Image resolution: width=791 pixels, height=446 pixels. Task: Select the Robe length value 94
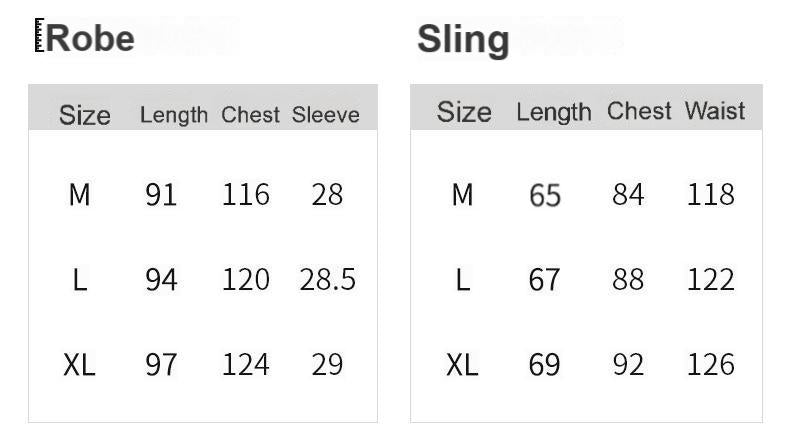point(161,280)
